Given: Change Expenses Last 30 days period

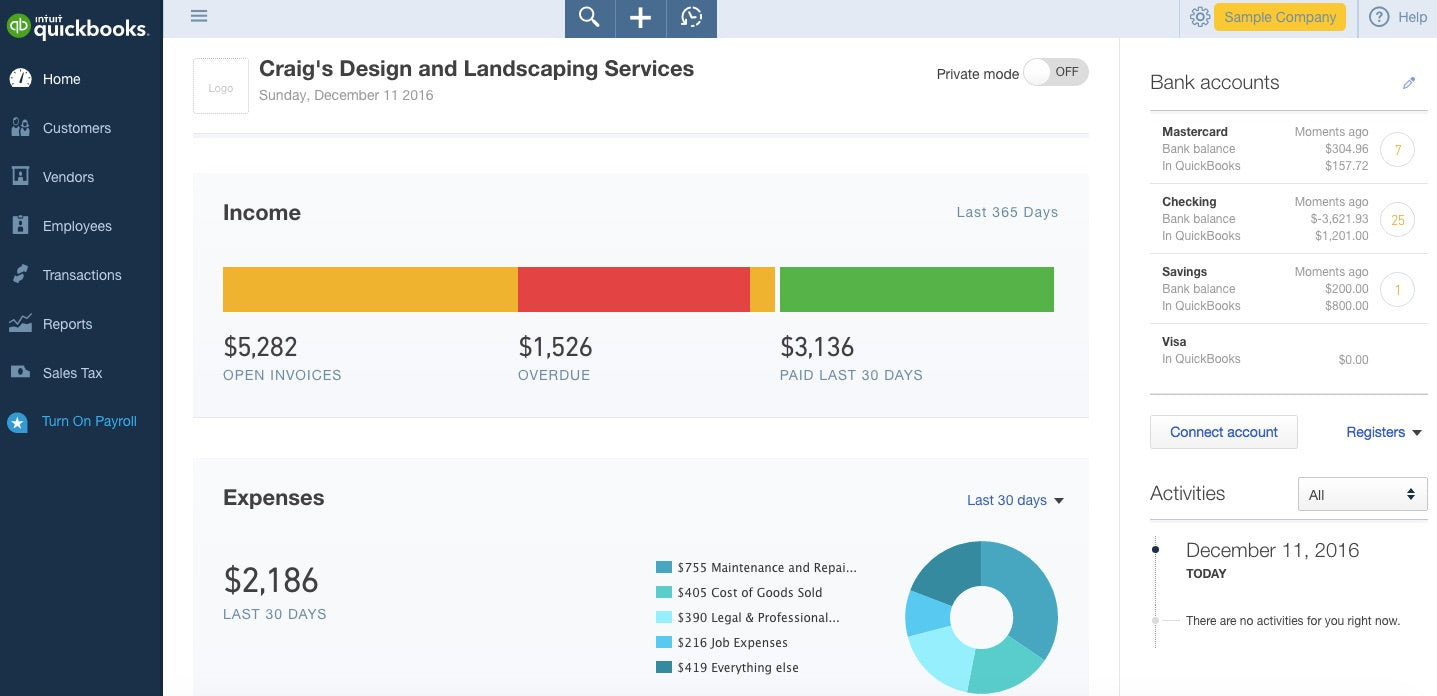Looking at the screenshot, I should pyautogui.click(x=1015, y=500).
